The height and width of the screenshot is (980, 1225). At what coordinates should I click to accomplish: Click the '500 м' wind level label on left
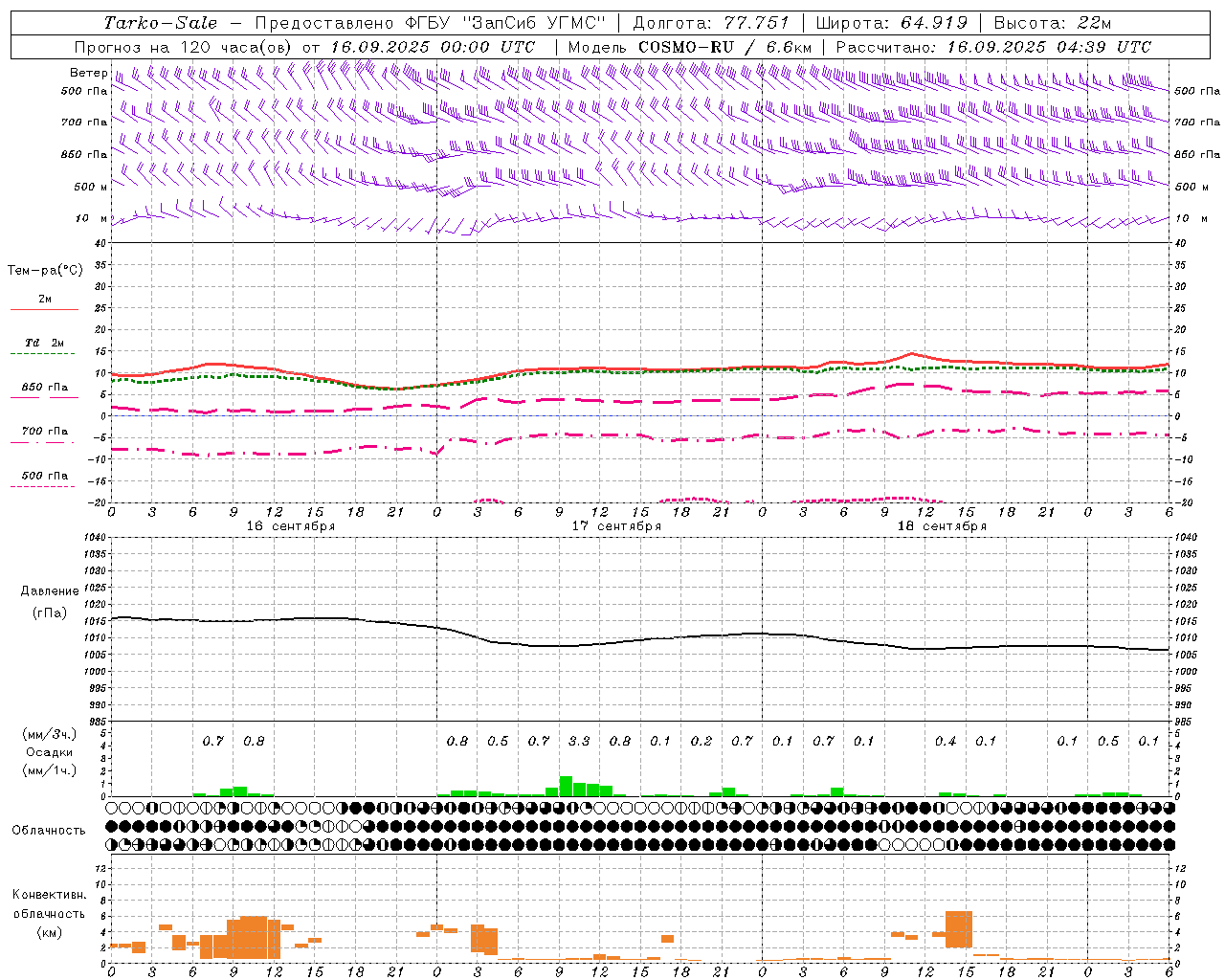(91, 187)
